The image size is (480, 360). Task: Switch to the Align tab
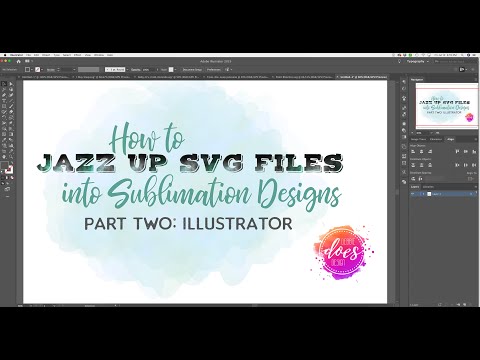point(450,139)
